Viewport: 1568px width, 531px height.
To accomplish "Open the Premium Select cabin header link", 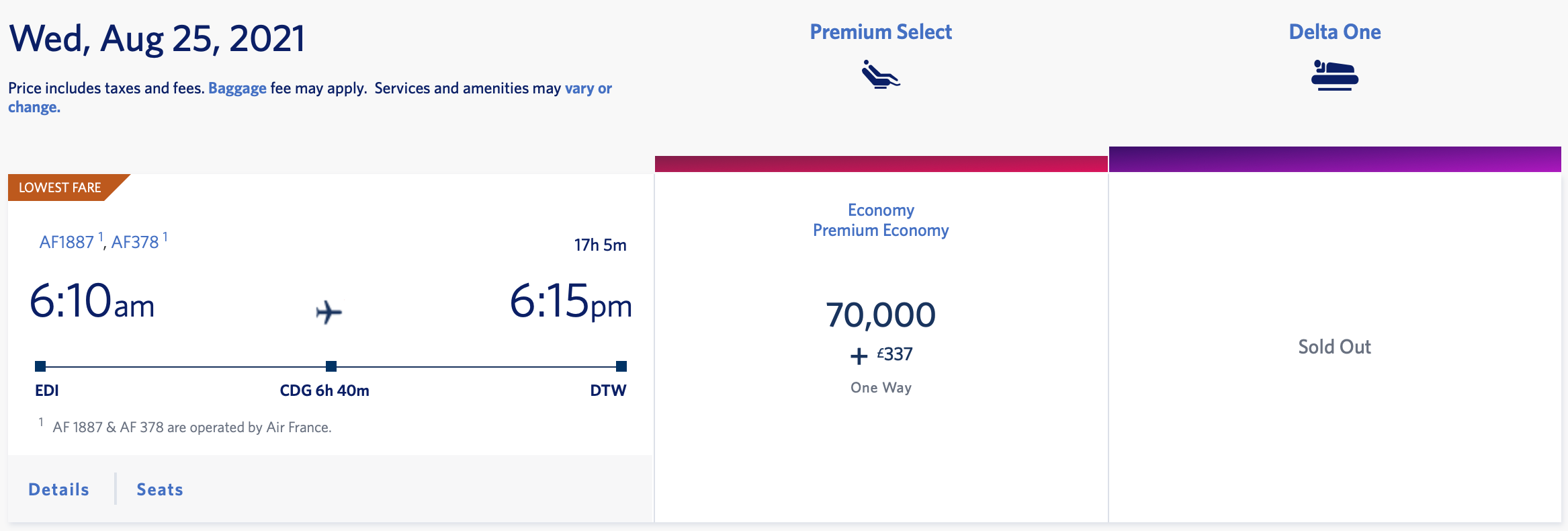I will point(881,32).
